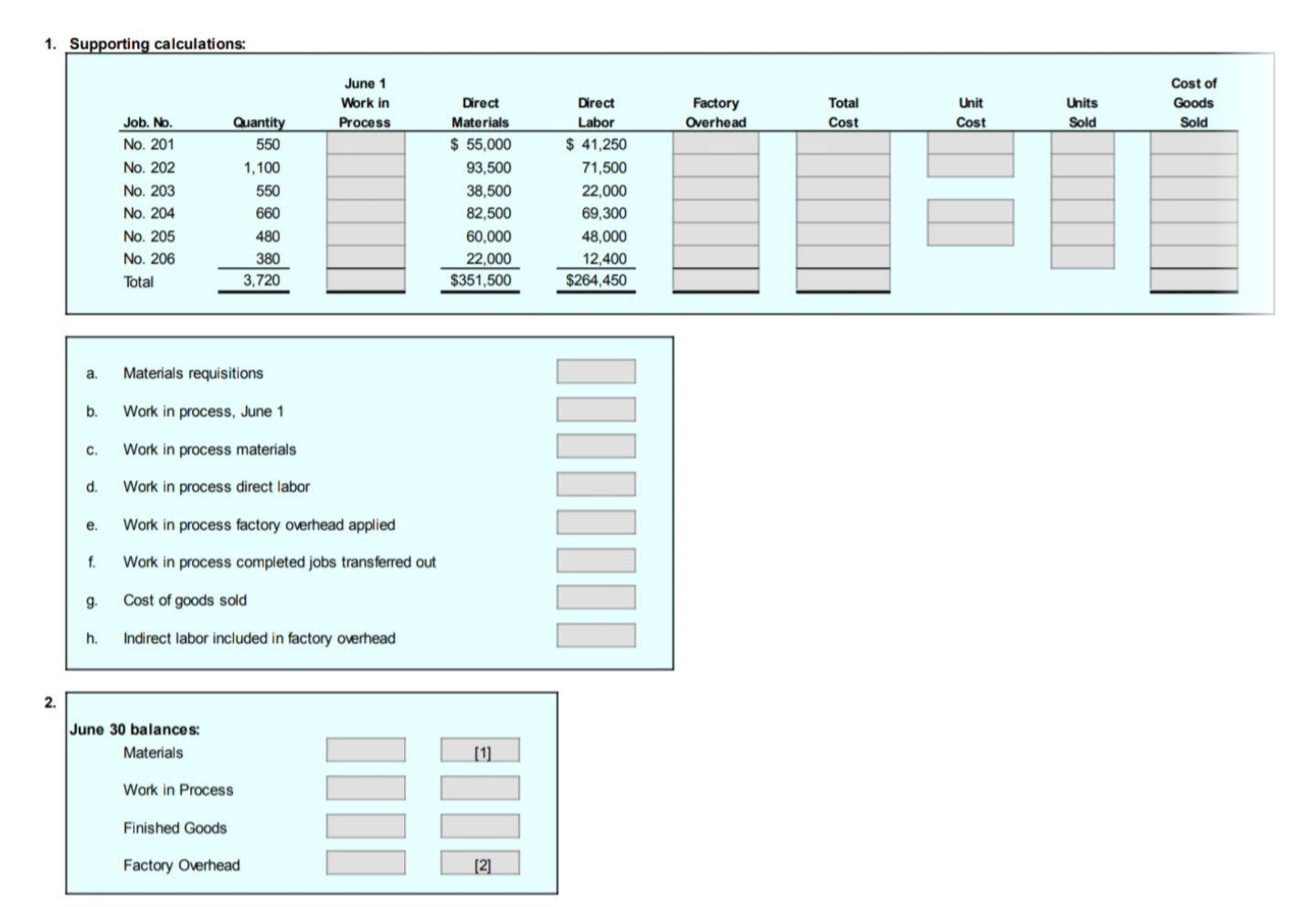Click the Work in process direct labor answer box
1316x907 pixels.
[x=595, y=484]
